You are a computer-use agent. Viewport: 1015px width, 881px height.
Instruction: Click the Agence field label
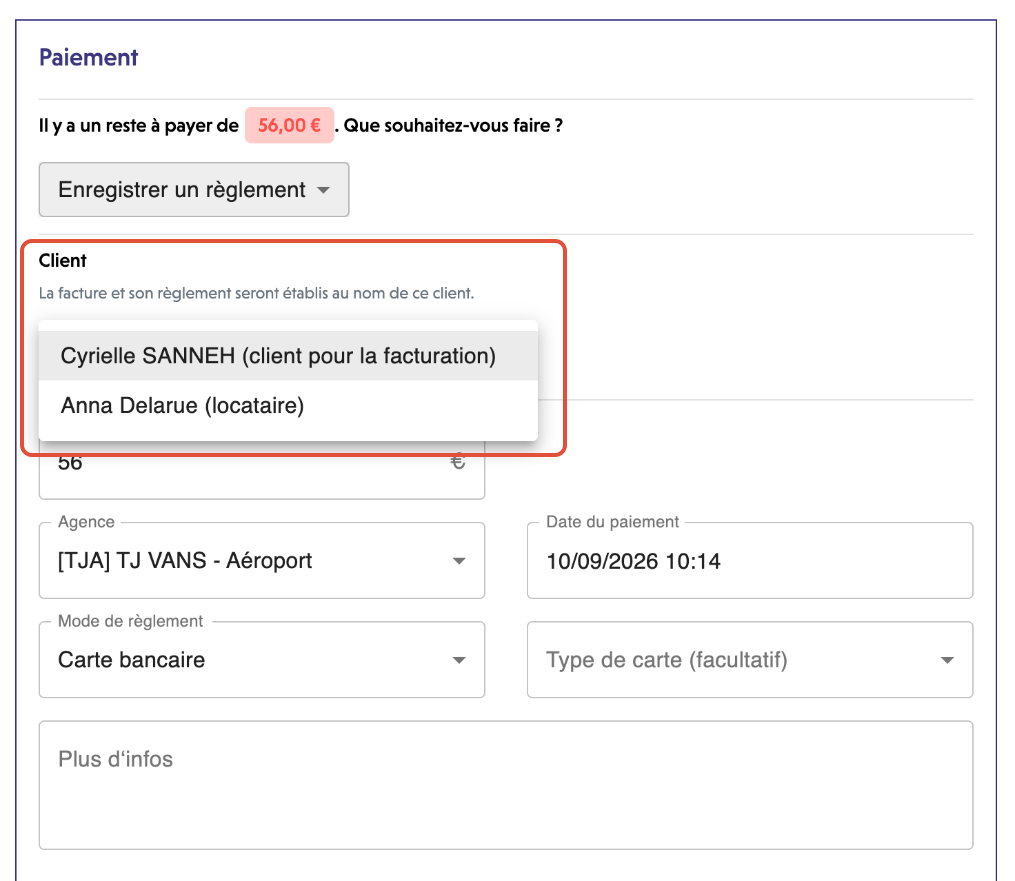tap(86, 522)
